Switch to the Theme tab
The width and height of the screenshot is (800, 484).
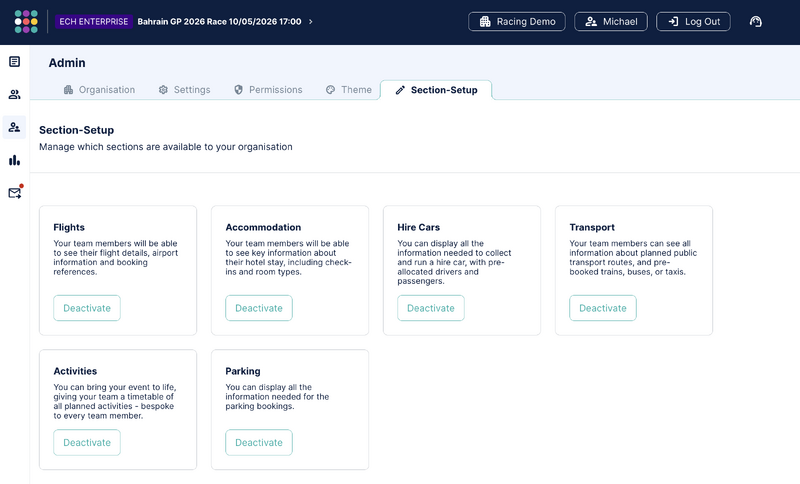click(x=349, y=90)
